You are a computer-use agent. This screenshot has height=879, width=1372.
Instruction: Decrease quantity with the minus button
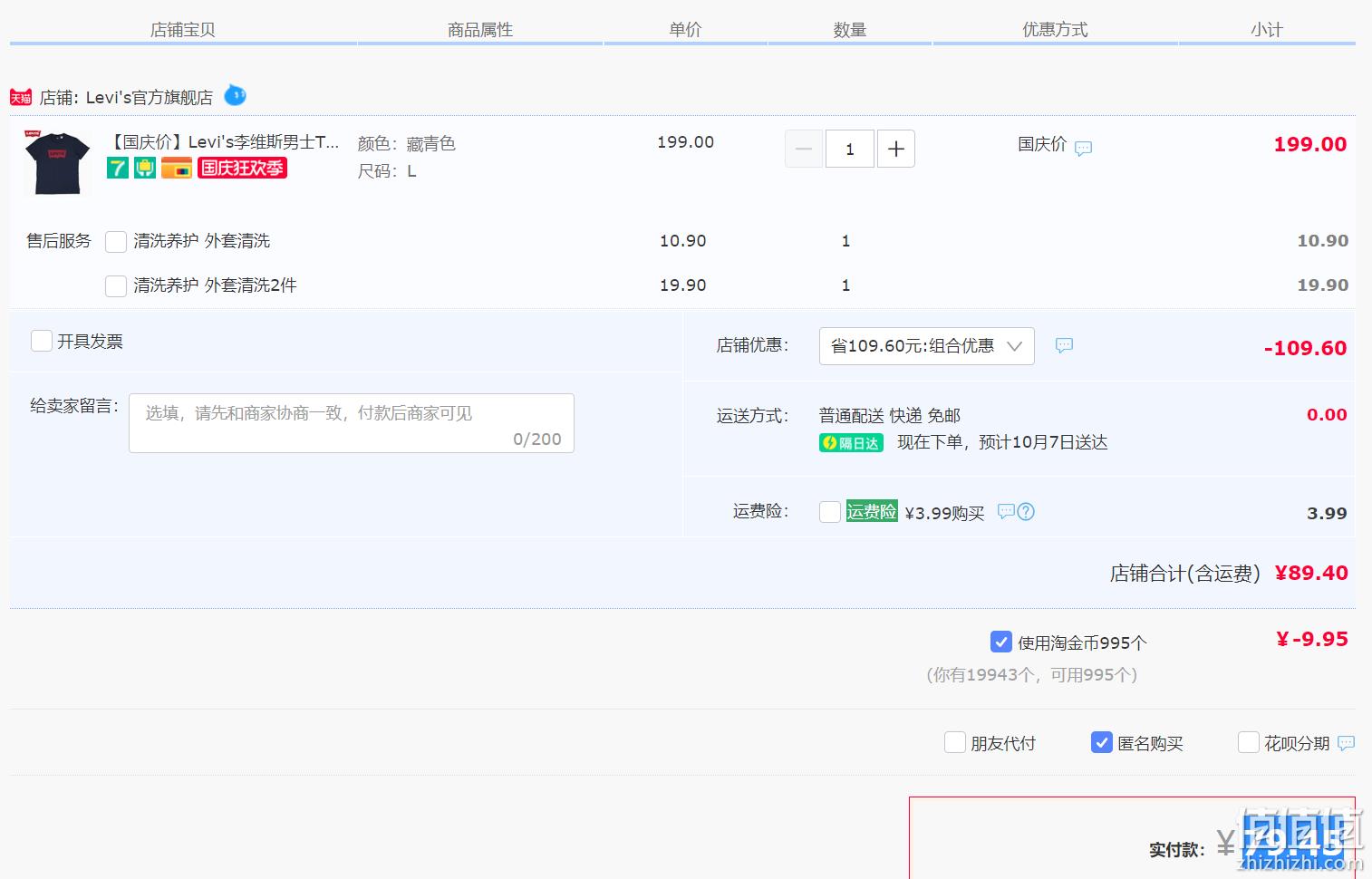click(804, 149)
